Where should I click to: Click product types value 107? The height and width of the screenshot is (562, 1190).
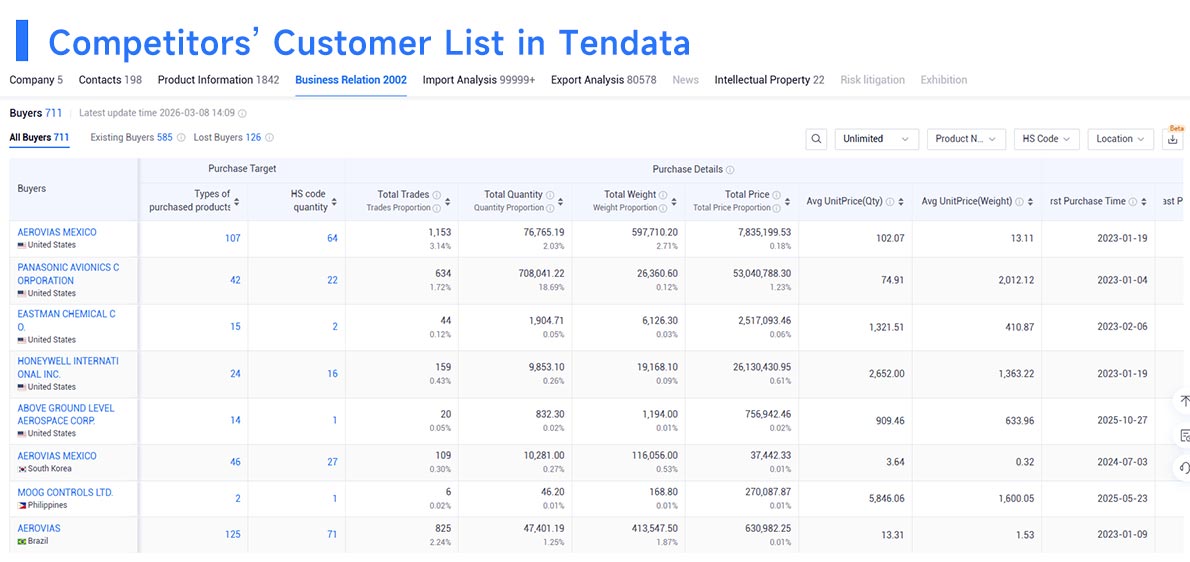click(232, 238)
